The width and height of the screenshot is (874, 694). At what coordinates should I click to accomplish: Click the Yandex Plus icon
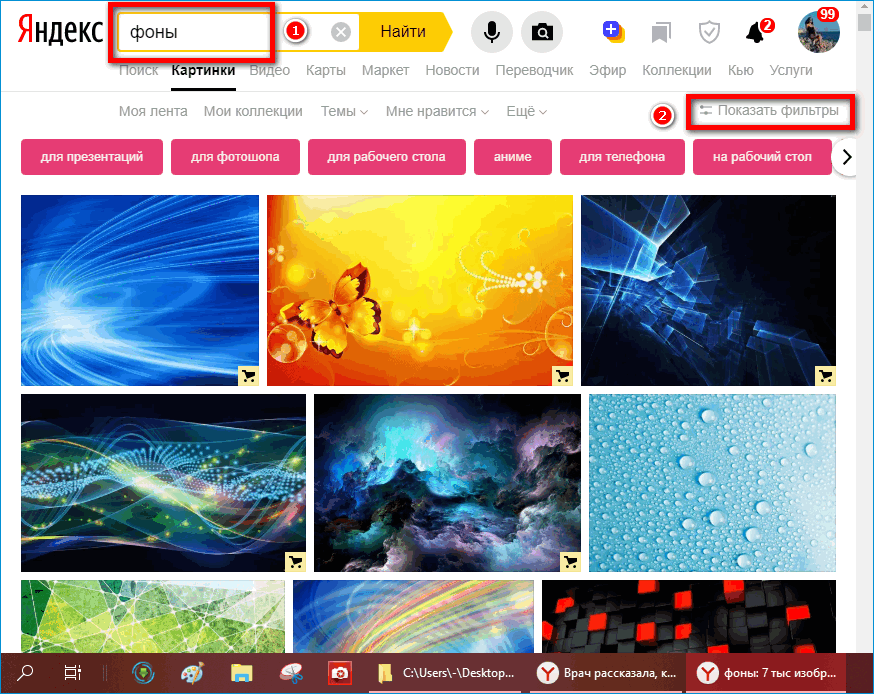point(613,32)
